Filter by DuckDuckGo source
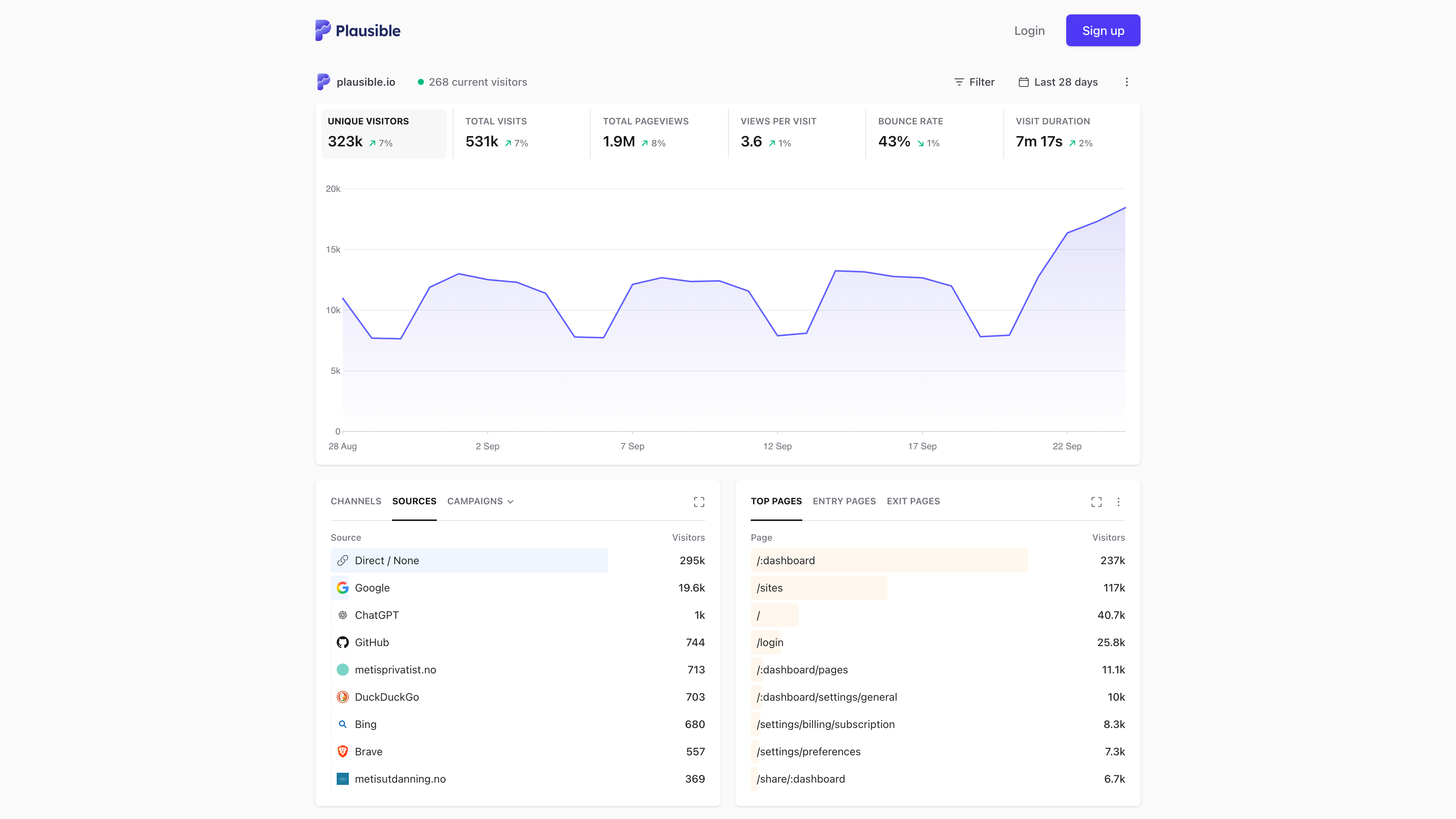 click(x=387, y=697)
